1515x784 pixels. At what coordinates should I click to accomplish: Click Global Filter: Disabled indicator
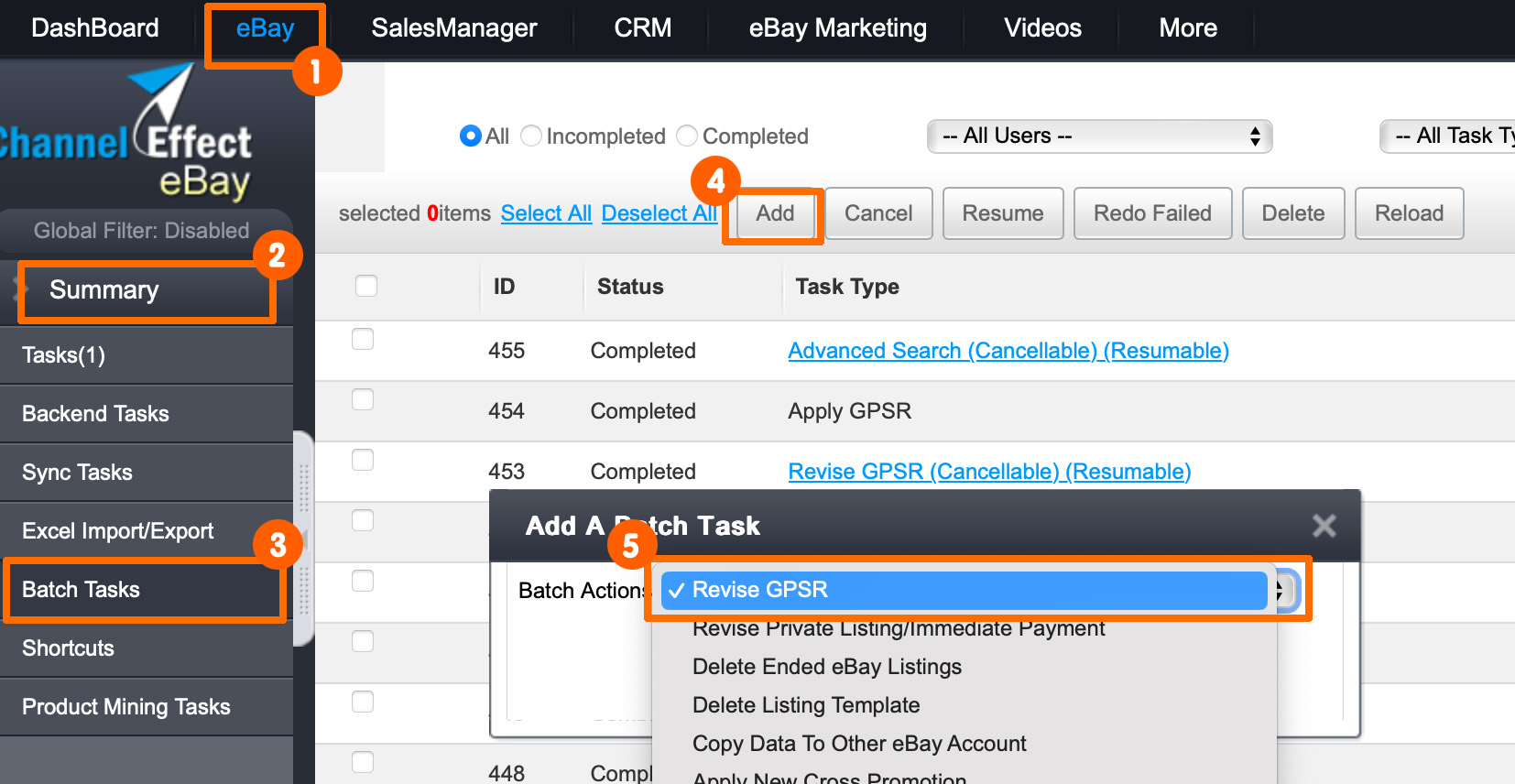(x=141, y=231)
